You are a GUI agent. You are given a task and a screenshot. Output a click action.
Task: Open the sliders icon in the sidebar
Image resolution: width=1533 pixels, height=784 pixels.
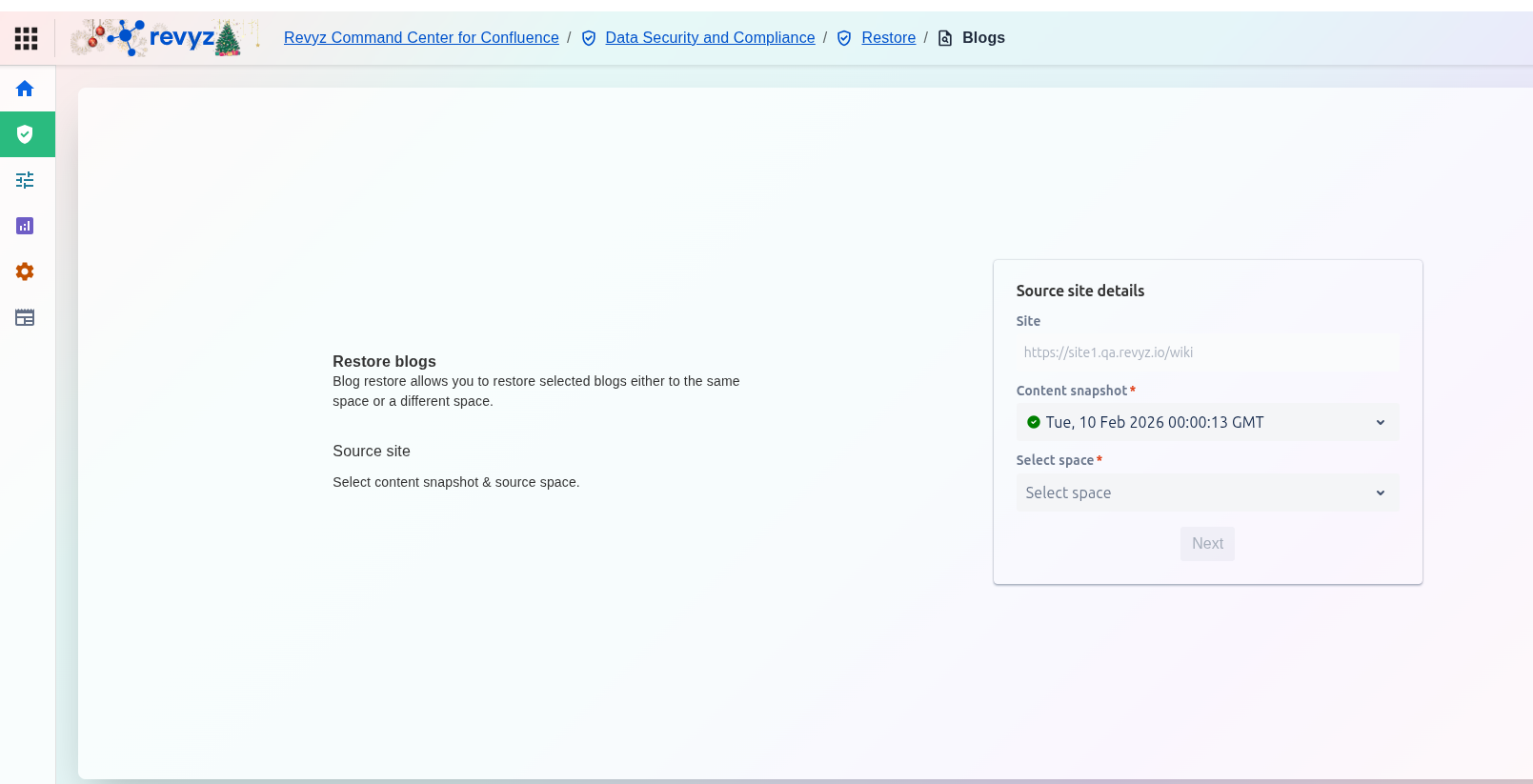26,180
